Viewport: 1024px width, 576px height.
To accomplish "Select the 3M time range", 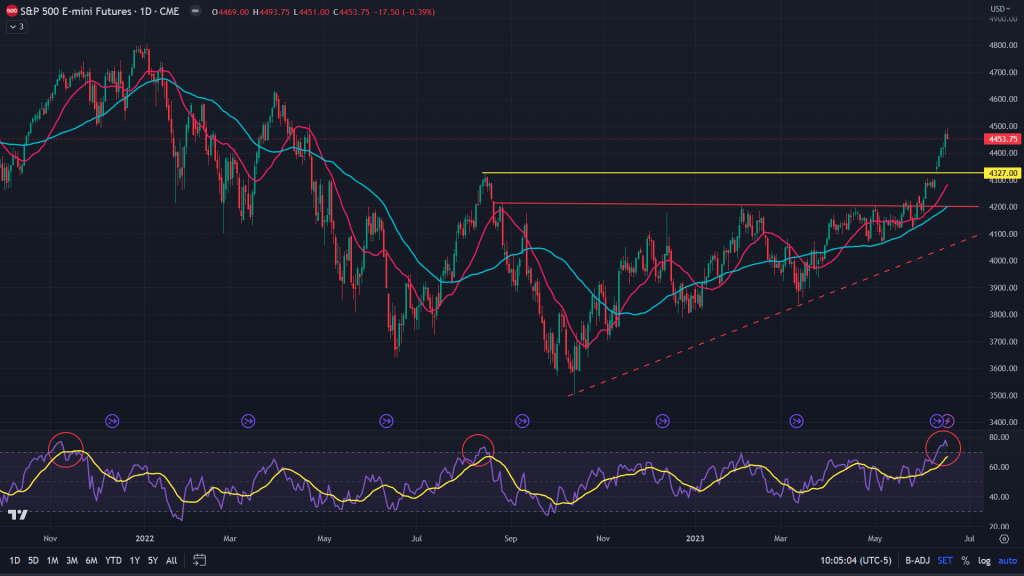I will point(71,560).
